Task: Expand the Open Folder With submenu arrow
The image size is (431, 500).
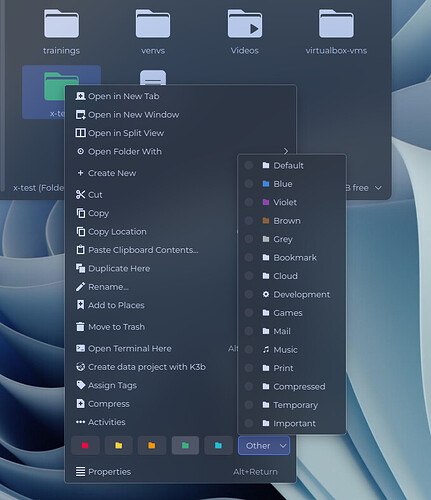Action: 286,151
